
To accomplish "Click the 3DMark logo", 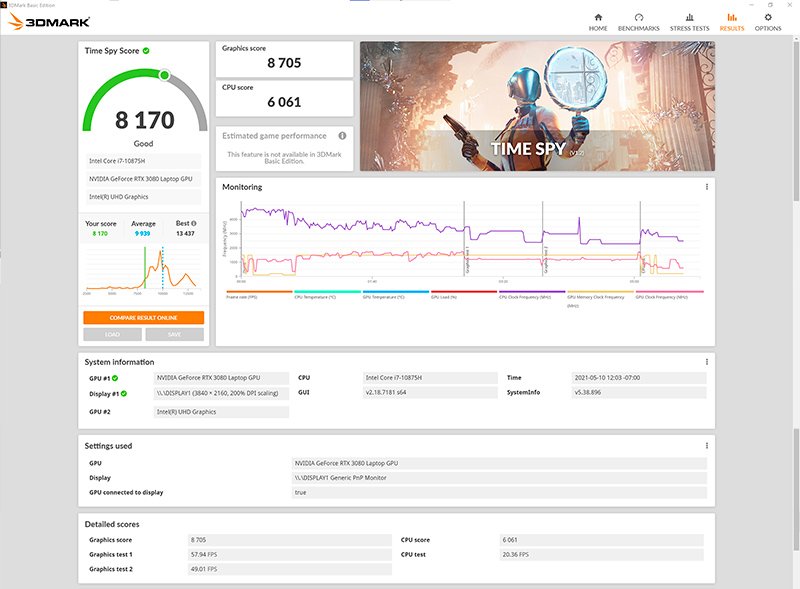I will click(x=49, y=21).
